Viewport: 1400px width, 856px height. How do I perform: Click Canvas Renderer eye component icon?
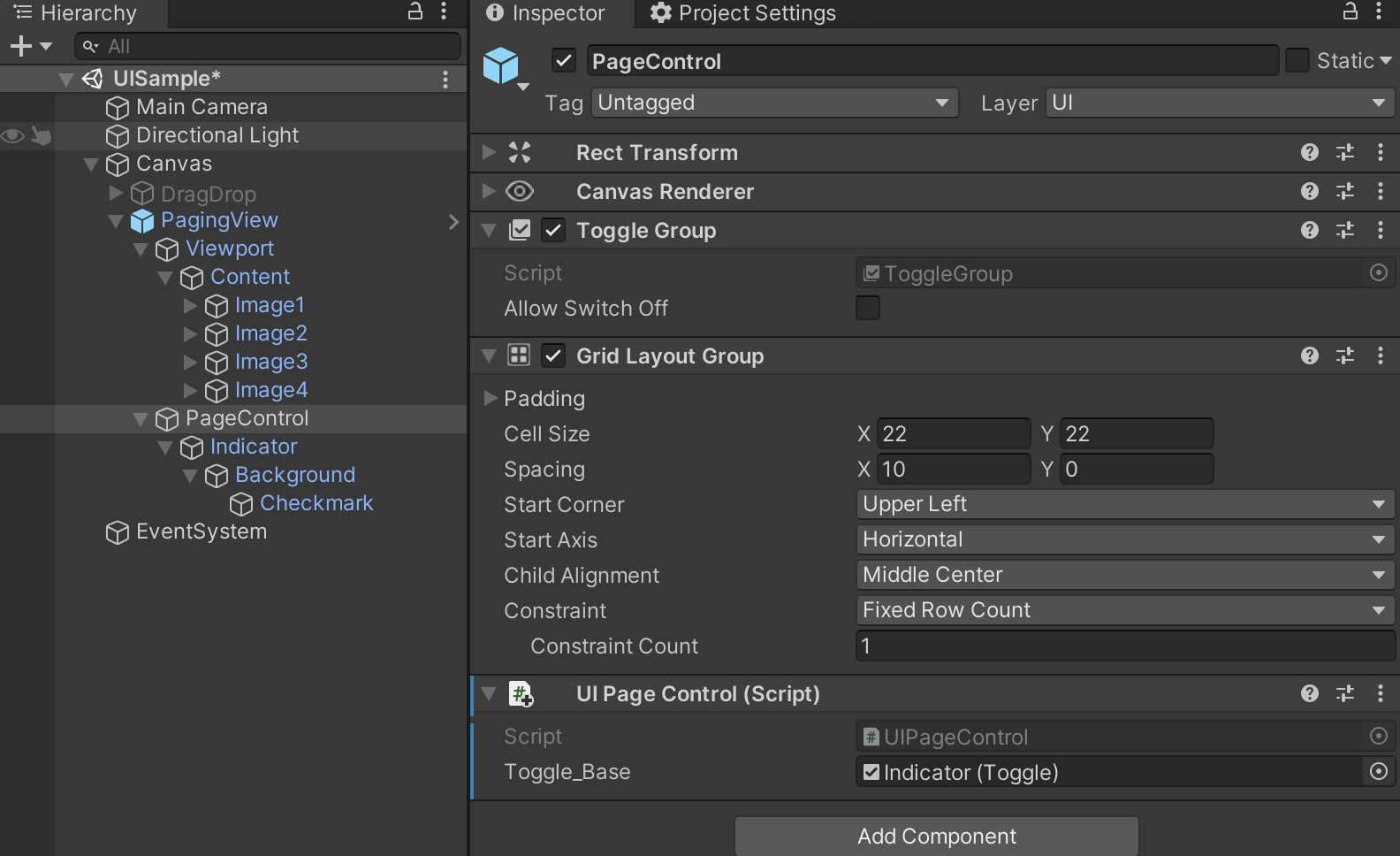[x=520, y=191]
